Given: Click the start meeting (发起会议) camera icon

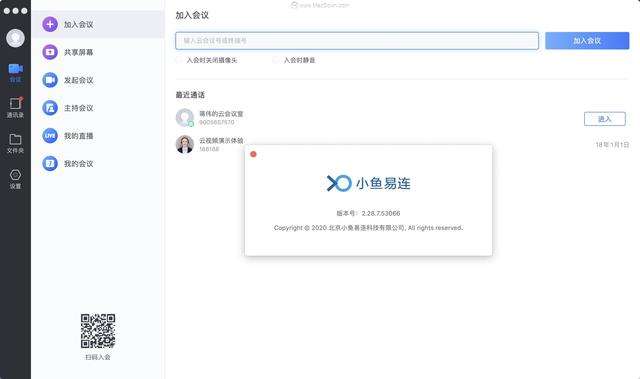Looking at the screenshot, I should click(50, 80).
